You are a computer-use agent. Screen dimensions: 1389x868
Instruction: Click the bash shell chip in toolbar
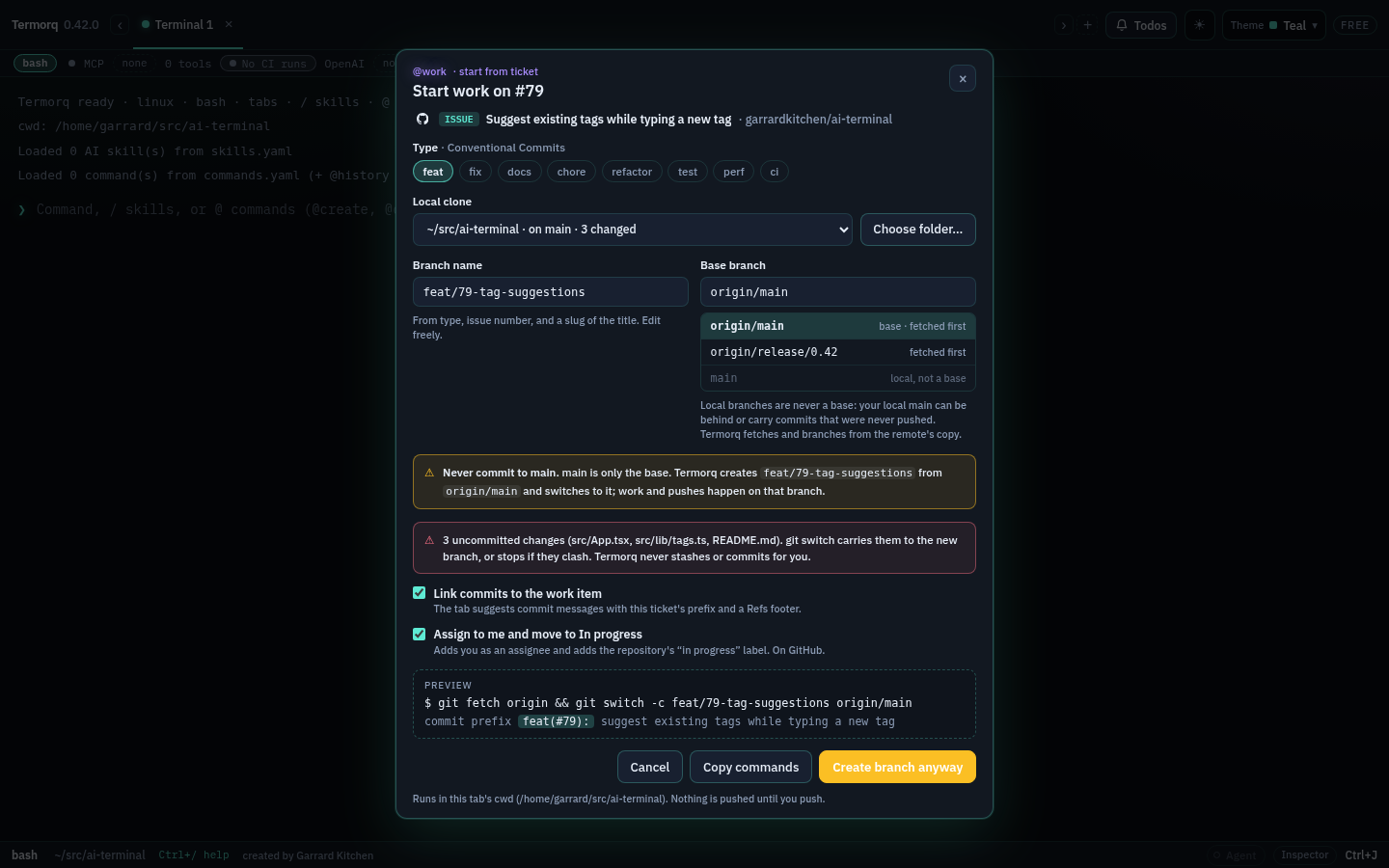[36, 64]
